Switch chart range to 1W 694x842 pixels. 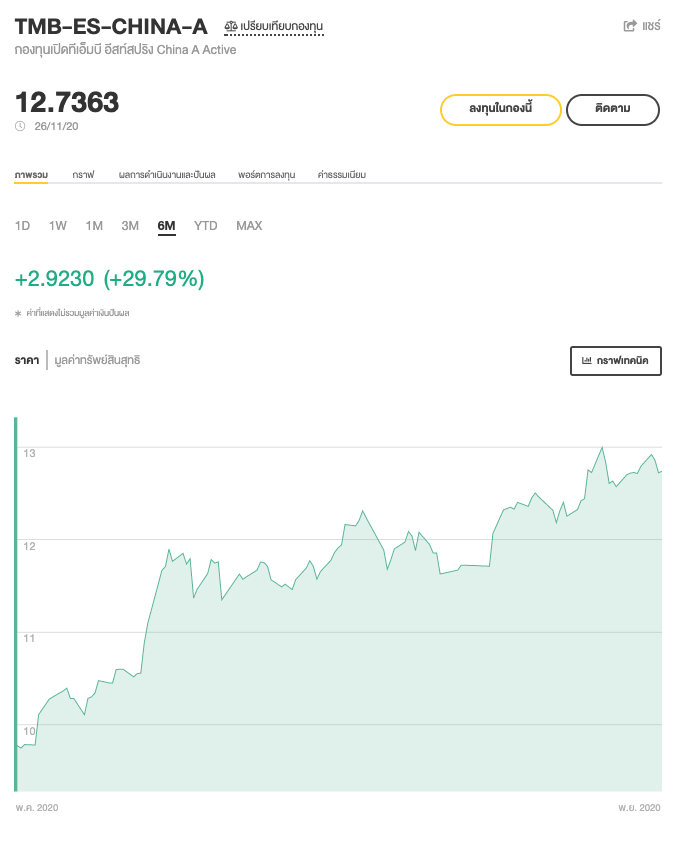tap(58, 226)
